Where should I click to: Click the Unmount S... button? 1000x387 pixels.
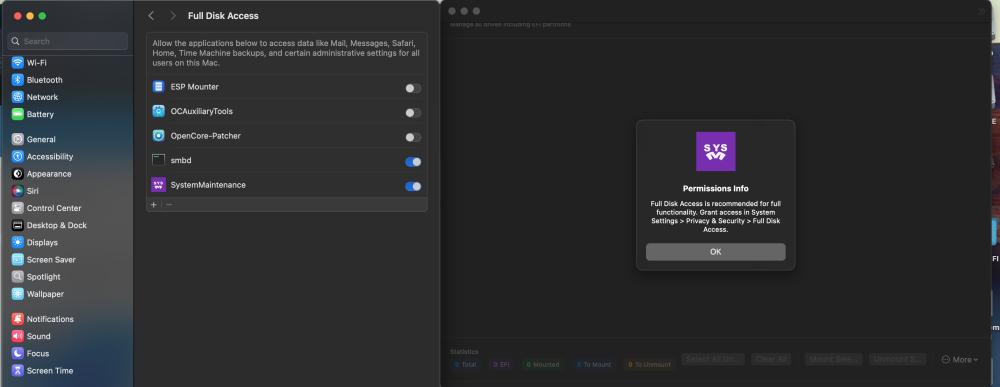coord(897,359)
